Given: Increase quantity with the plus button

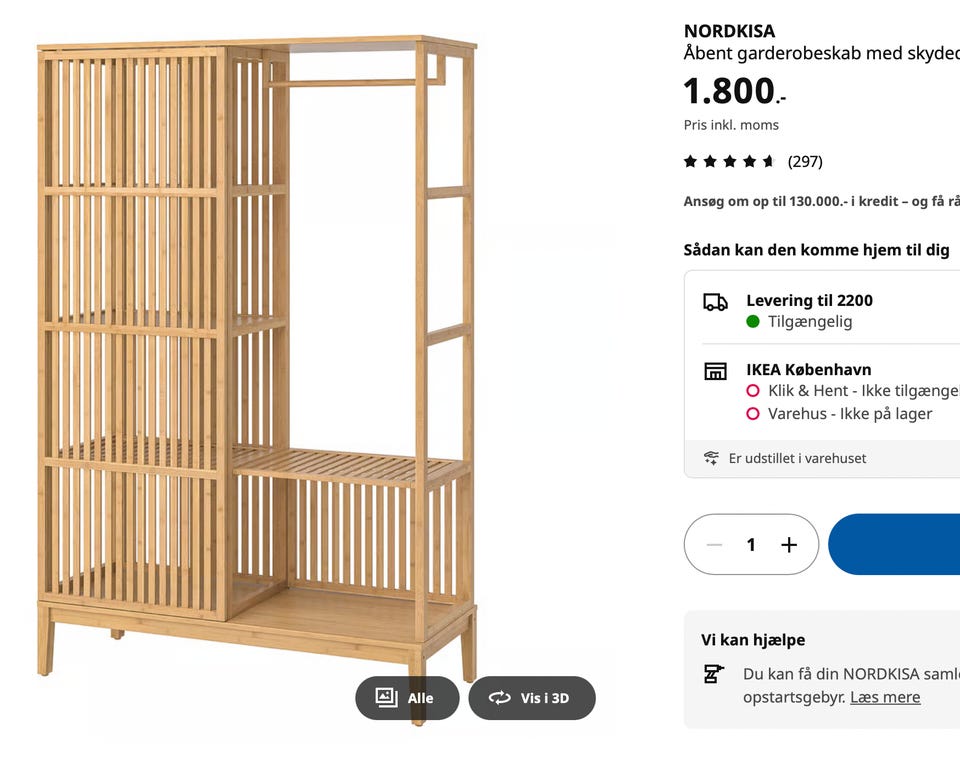Looking at the screenshot, I should [789, 545].
